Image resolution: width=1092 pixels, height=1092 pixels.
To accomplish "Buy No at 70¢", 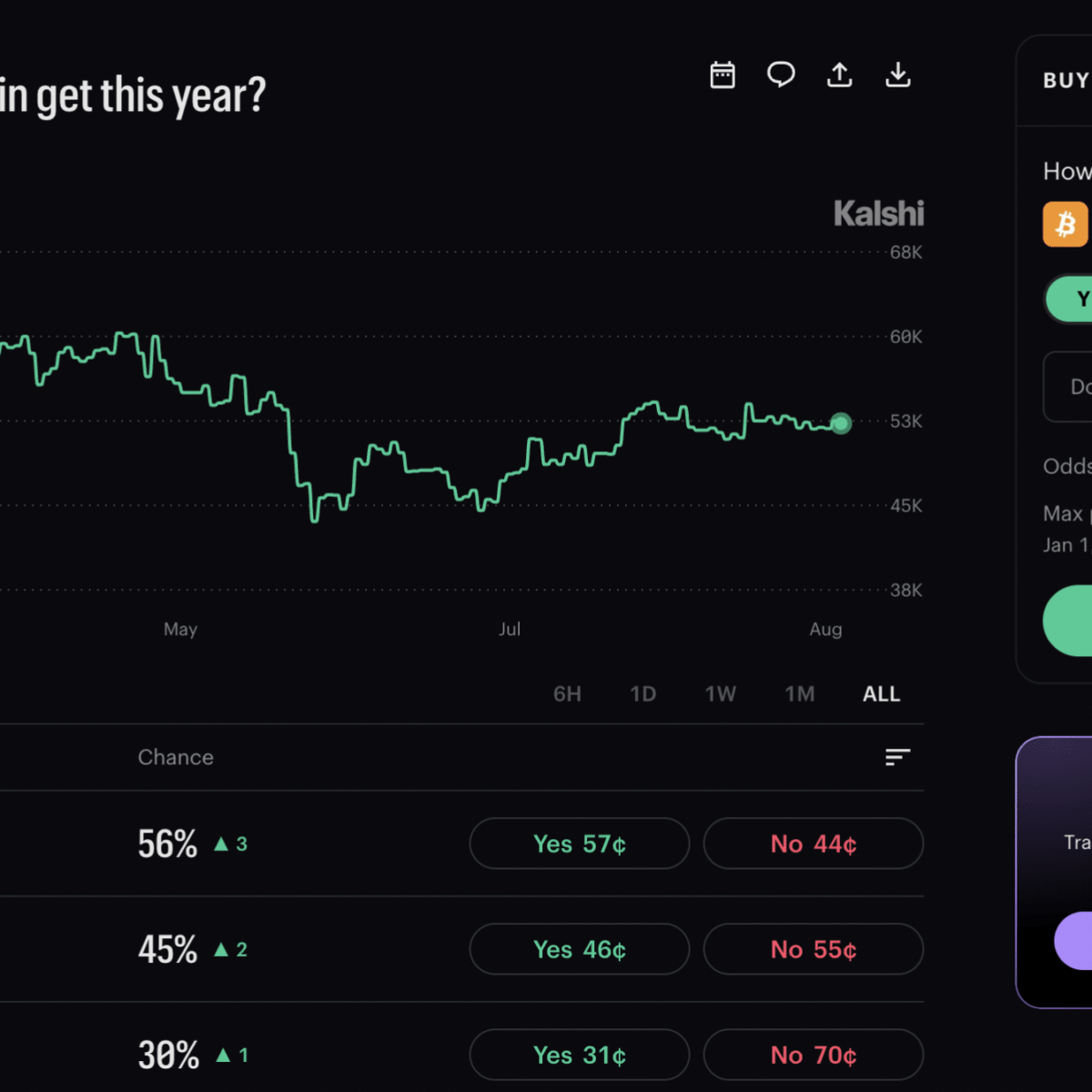I will 814,1055.
